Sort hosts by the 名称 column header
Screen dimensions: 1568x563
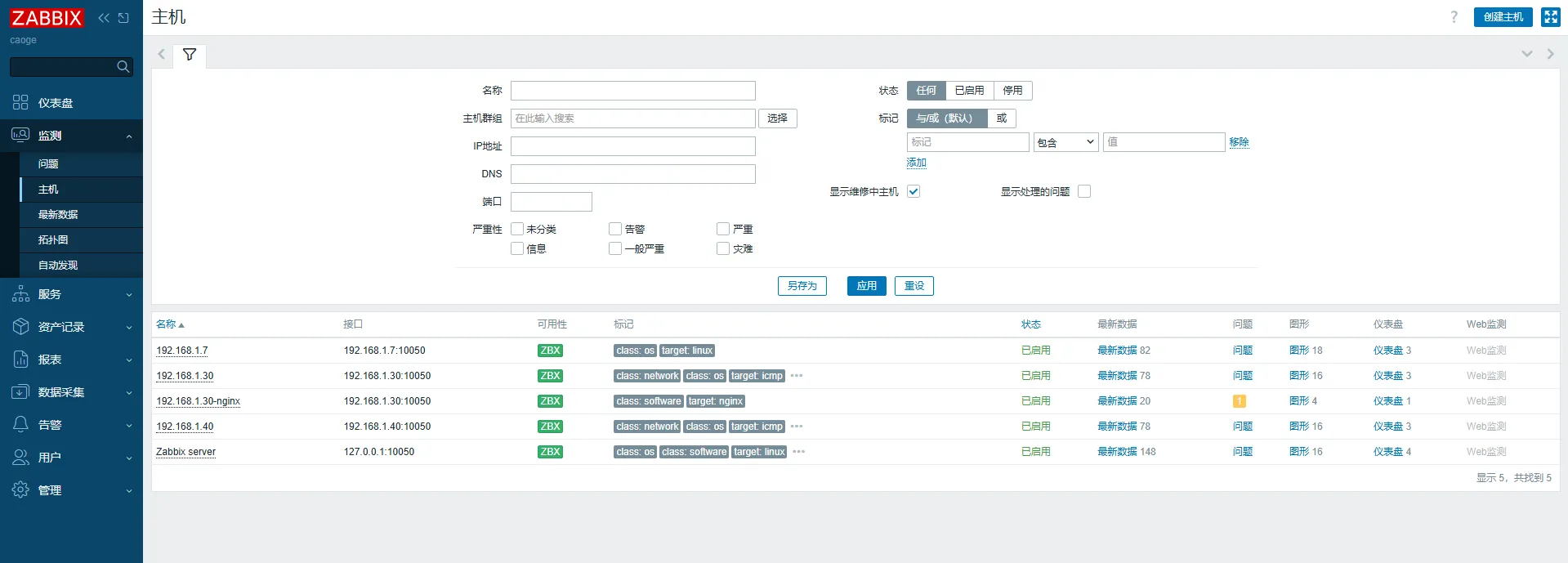point(170,324)
